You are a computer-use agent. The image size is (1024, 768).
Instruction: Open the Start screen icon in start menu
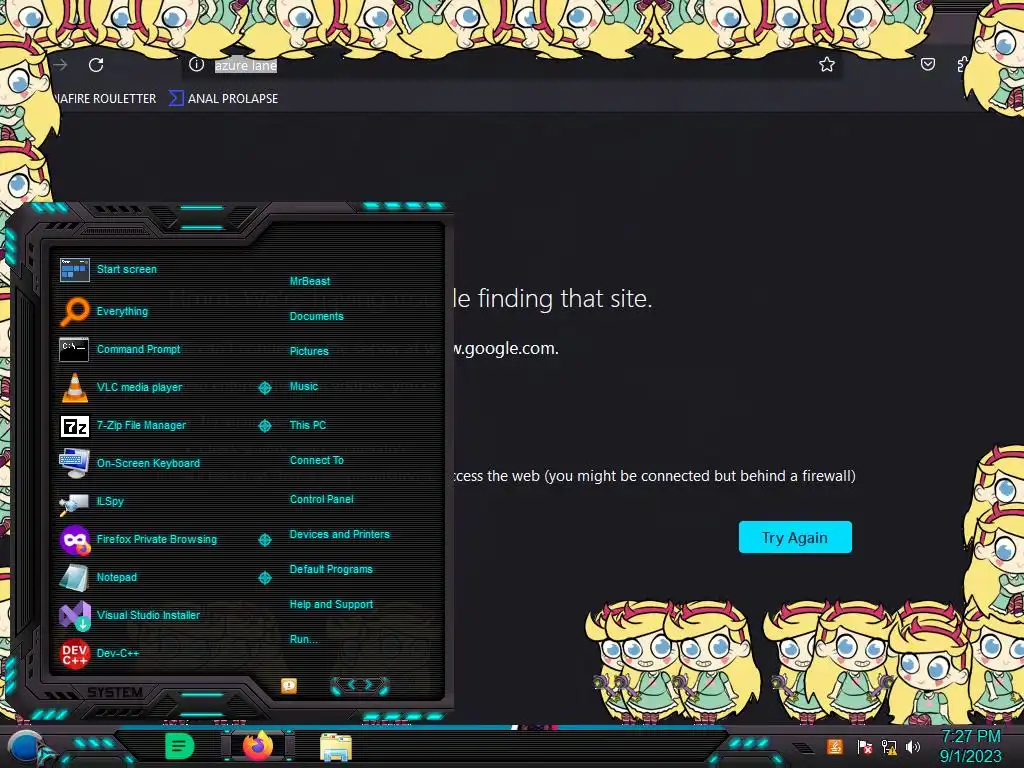point(74,270)
